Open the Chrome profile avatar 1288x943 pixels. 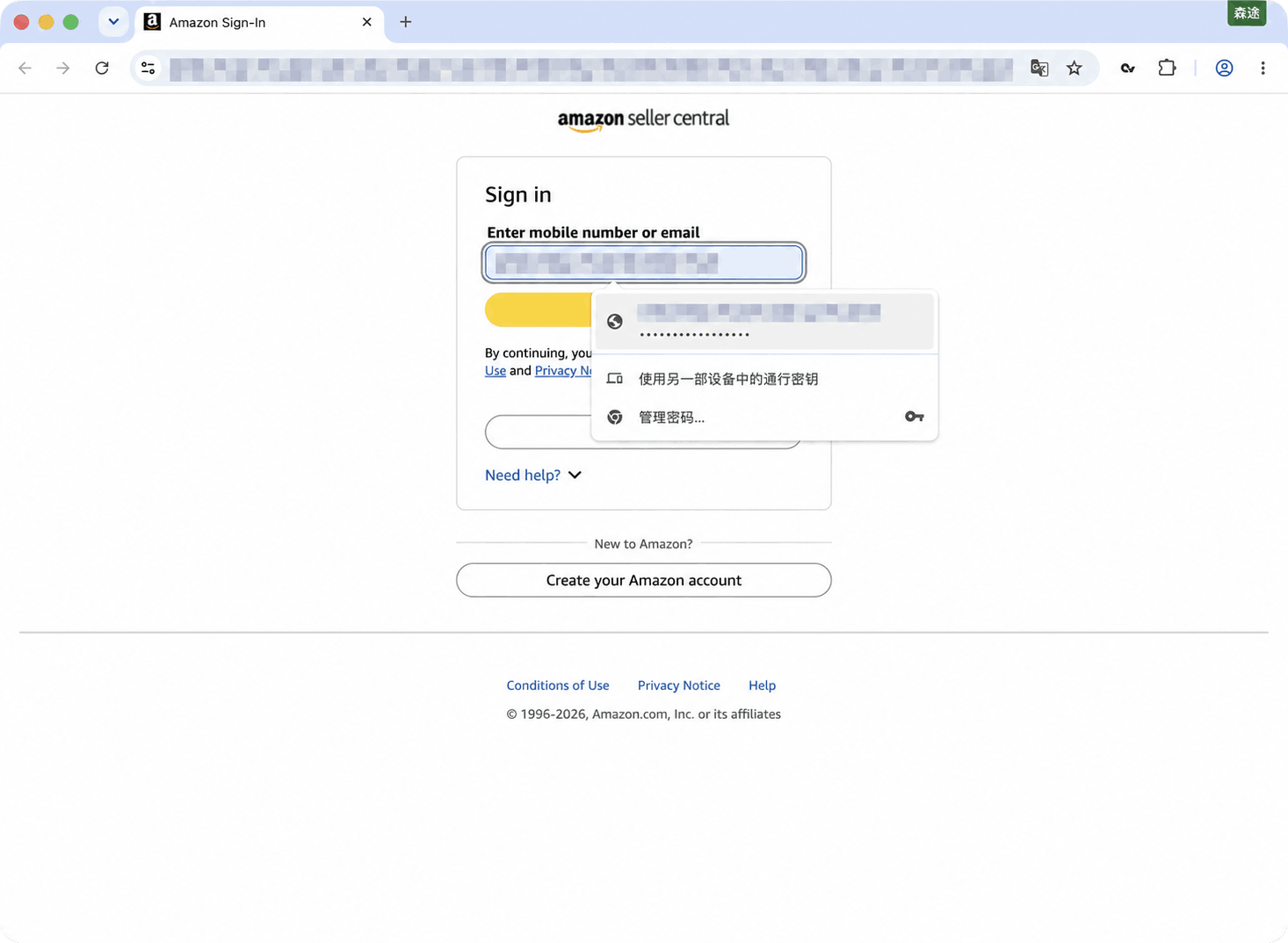point(1224,68)
